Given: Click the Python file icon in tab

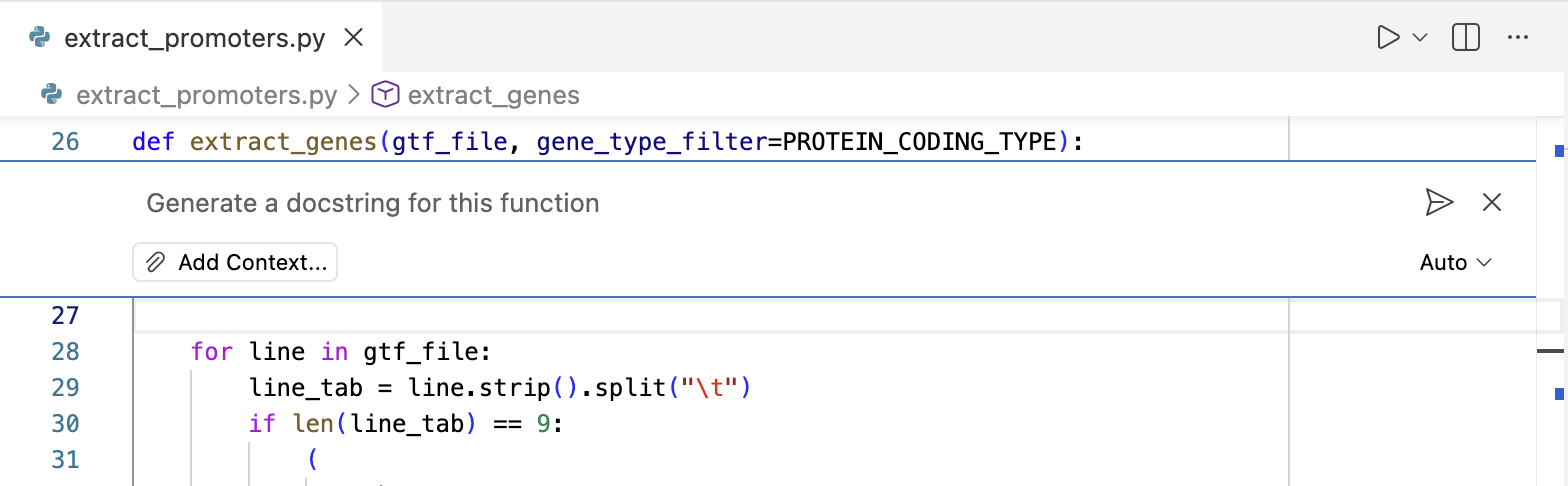Looking at the screenshot, I should [41, 38].
